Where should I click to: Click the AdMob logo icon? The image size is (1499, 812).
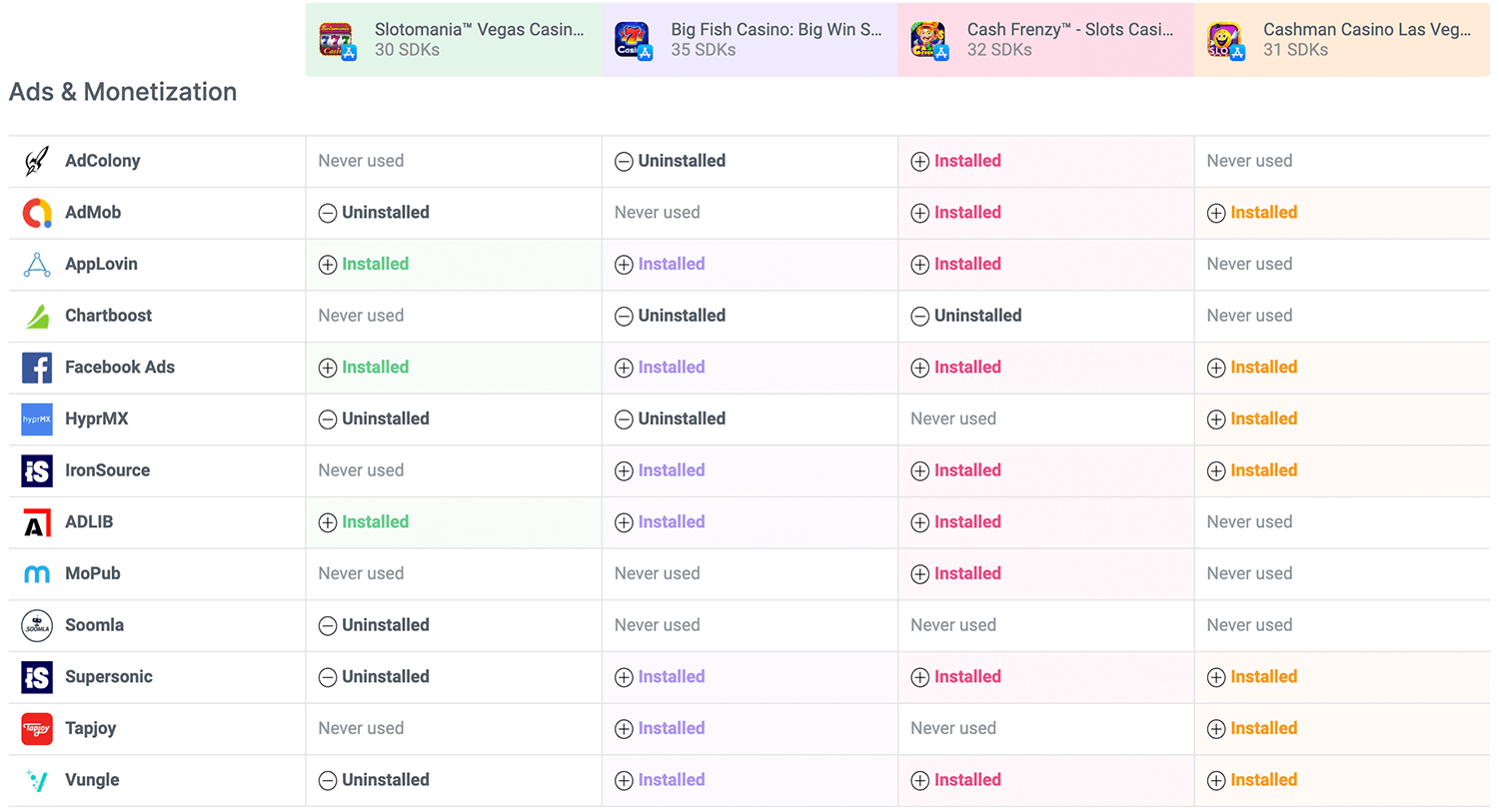[37, 213]
